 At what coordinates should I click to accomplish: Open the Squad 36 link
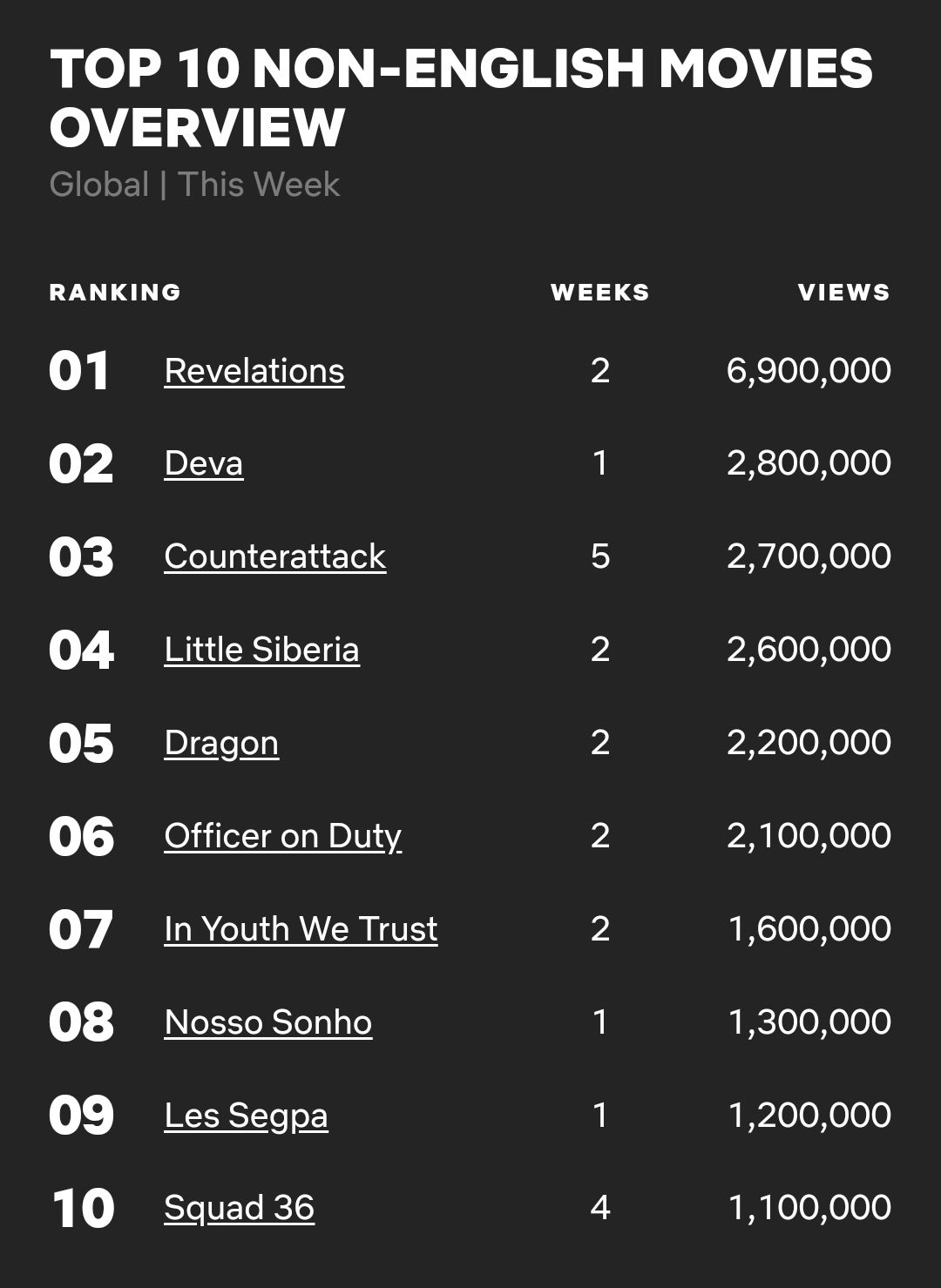click(240, 1209)
